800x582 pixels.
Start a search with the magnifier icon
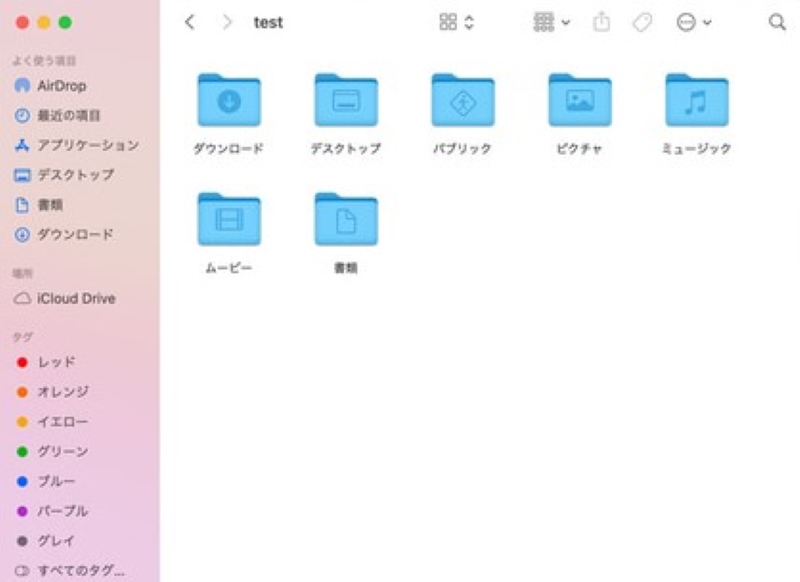click(778, 21)
